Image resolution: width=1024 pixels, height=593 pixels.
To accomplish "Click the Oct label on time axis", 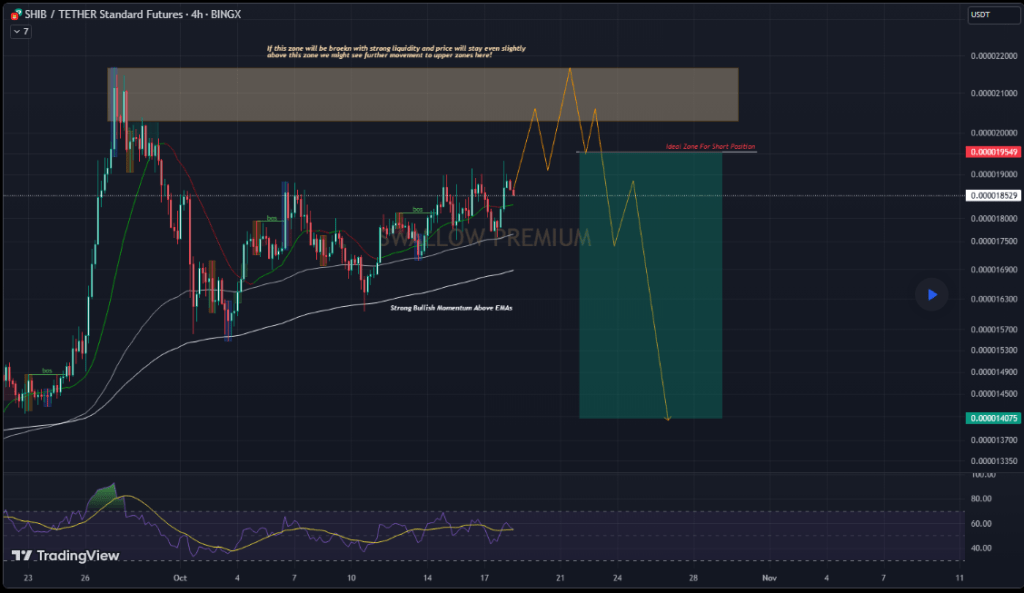I will pos(181,578).
